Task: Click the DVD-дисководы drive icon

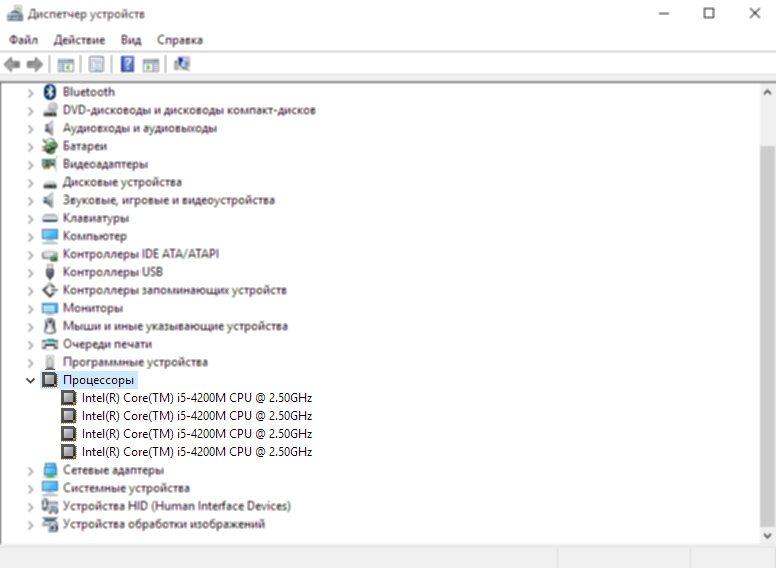Action: [49, 110]
